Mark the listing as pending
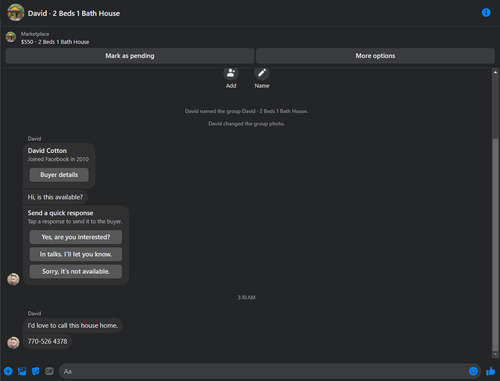The width and height of the screenshot is (500, 381). coord(130,56)
